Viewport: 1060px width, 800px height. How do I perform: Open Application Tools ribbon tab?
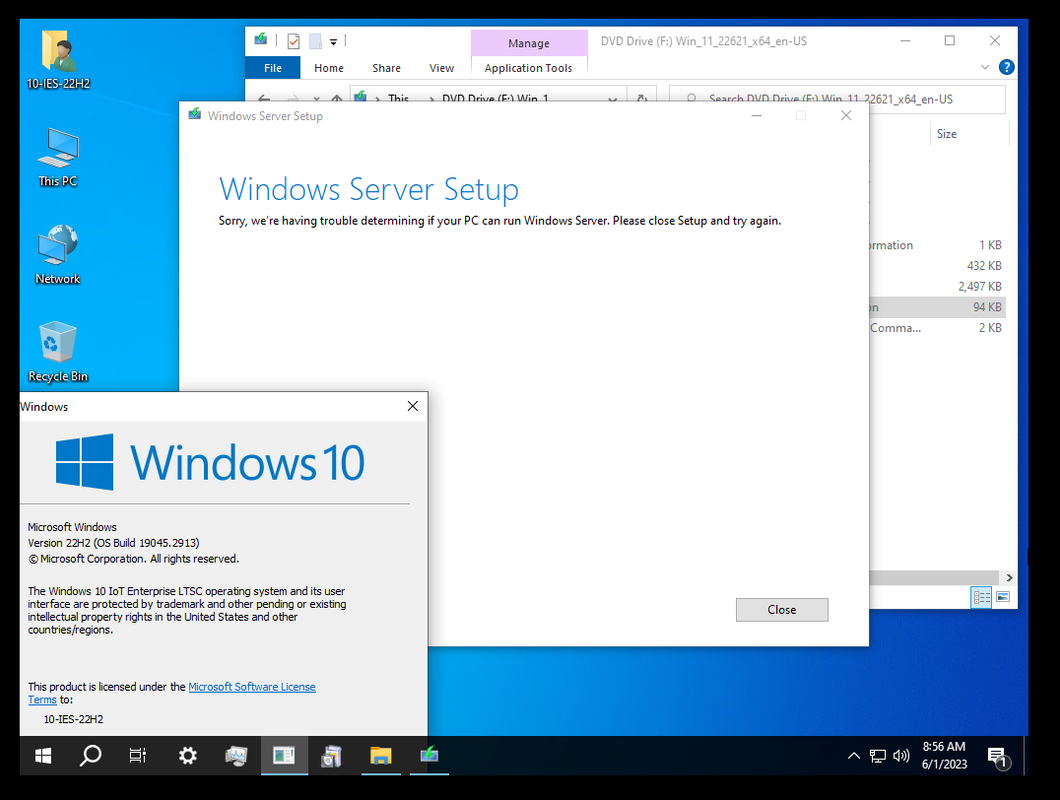point(528,68)
